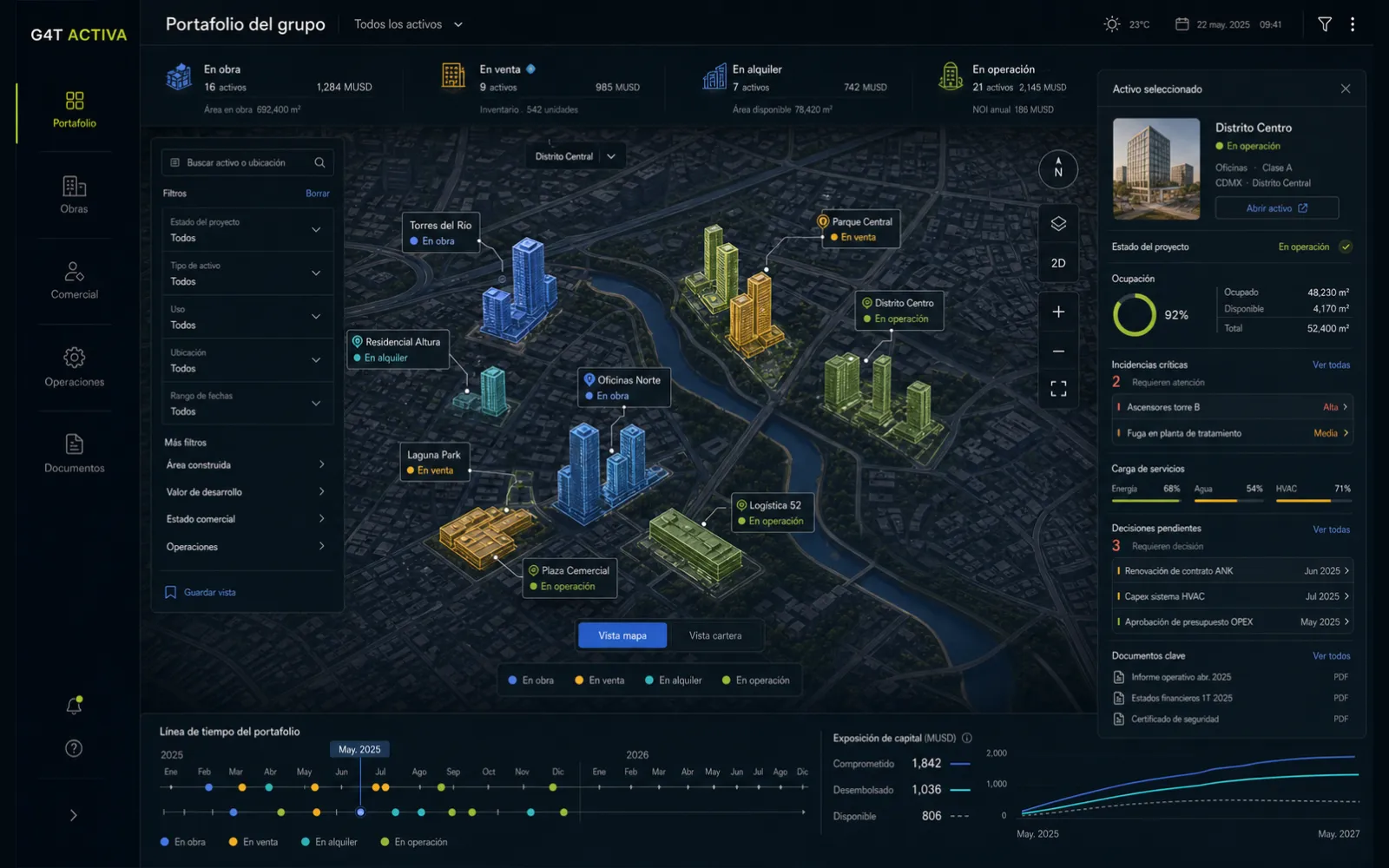Click Guardar vista link
Image resolution: width=1389 pixels, height=868 pixels.
pyautogui.click(x=201, y=592)
